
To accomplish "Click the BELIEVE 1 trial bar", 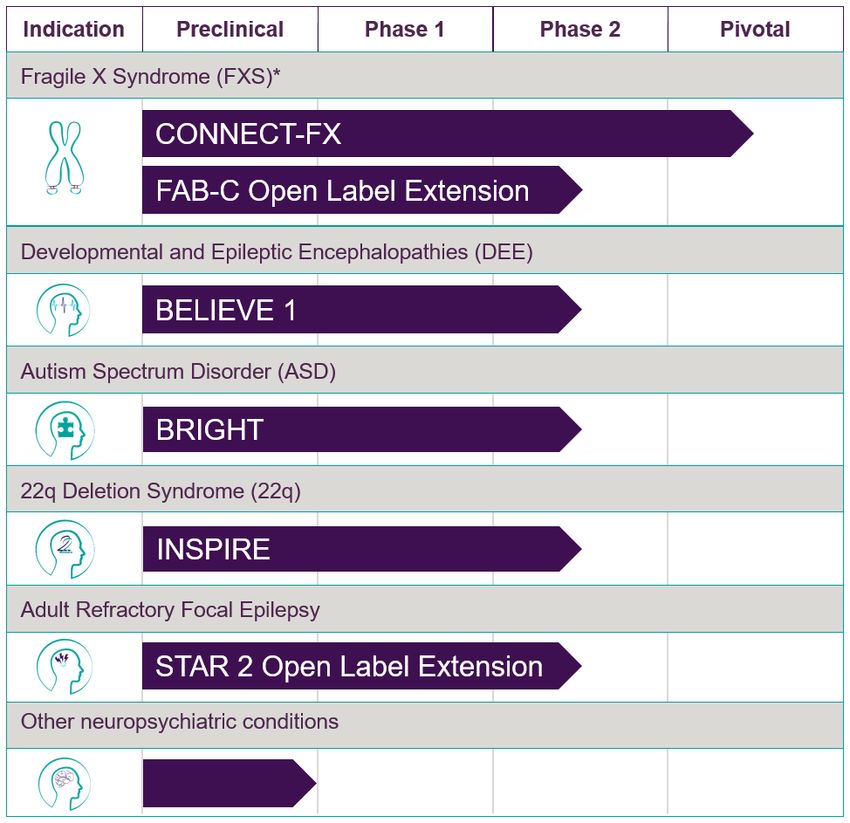I will coord(362,310).
